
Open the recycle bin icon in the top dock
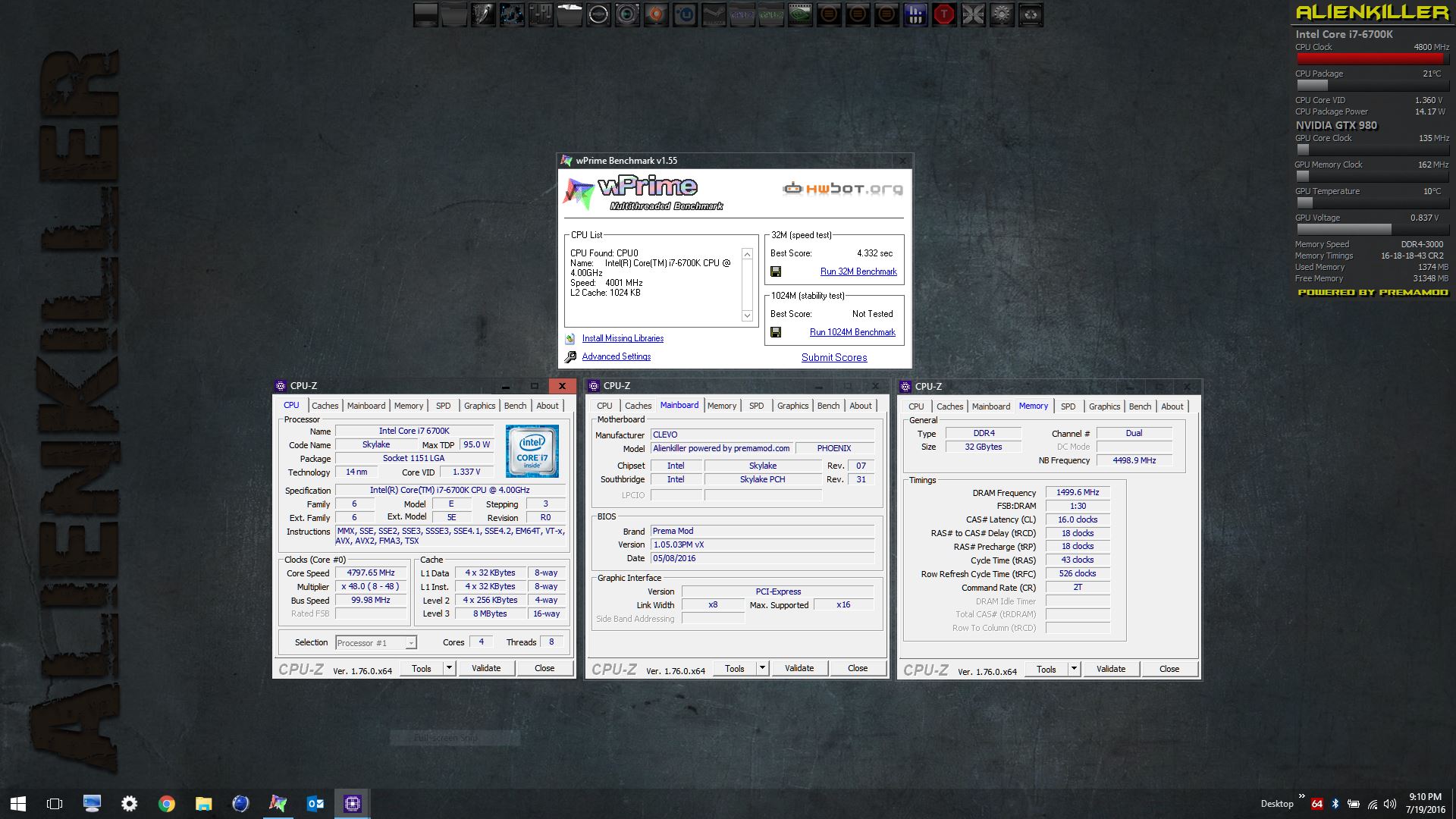coord(1031,14)
